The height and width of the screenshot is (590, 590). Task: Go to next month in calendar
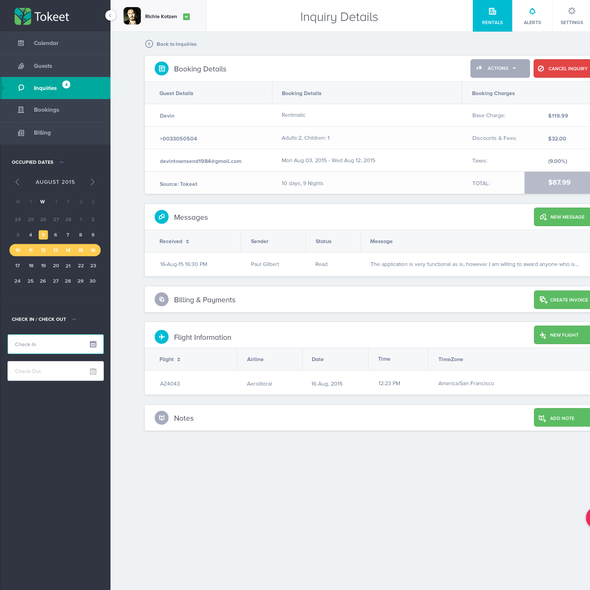(x=93, y=182)
